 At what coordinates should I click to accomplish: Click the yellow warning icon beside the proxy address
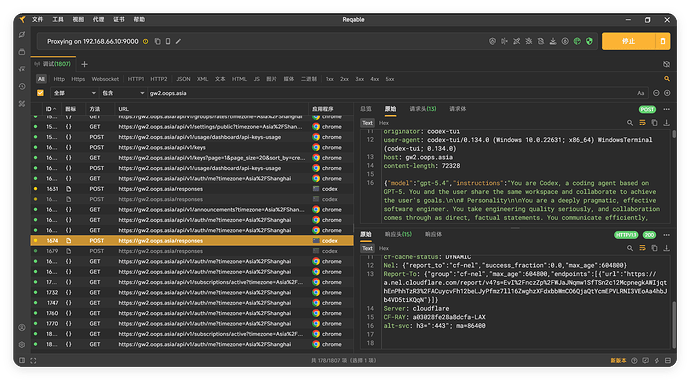point(146,41)
